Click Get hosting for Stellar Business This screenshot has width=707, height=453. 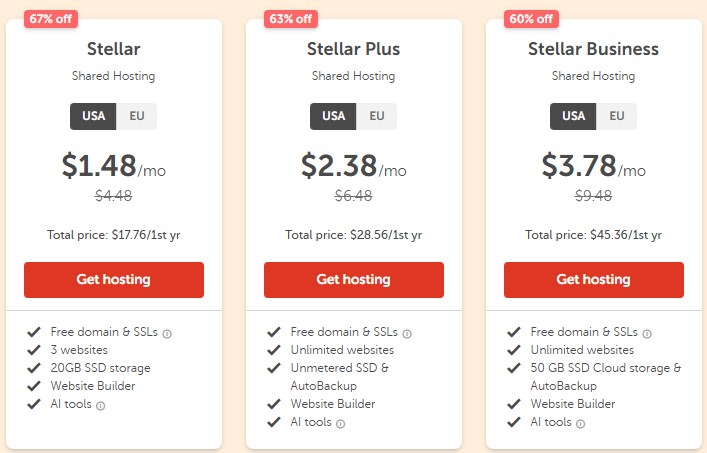point(593,280)
